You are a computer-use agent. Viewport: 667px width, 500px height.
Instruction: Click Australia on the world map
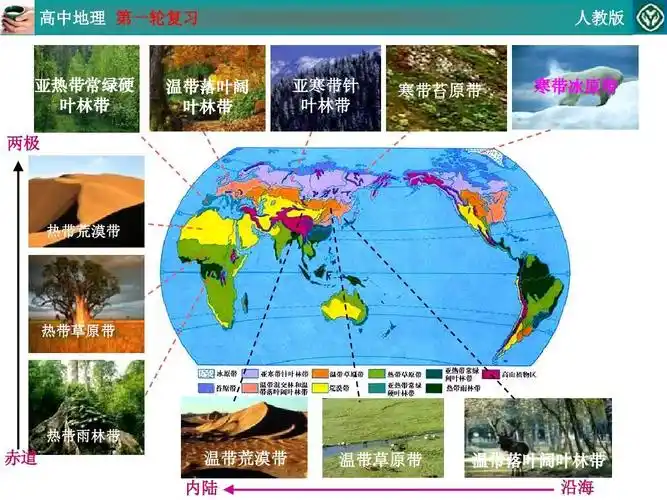click(x=345, y=307)
